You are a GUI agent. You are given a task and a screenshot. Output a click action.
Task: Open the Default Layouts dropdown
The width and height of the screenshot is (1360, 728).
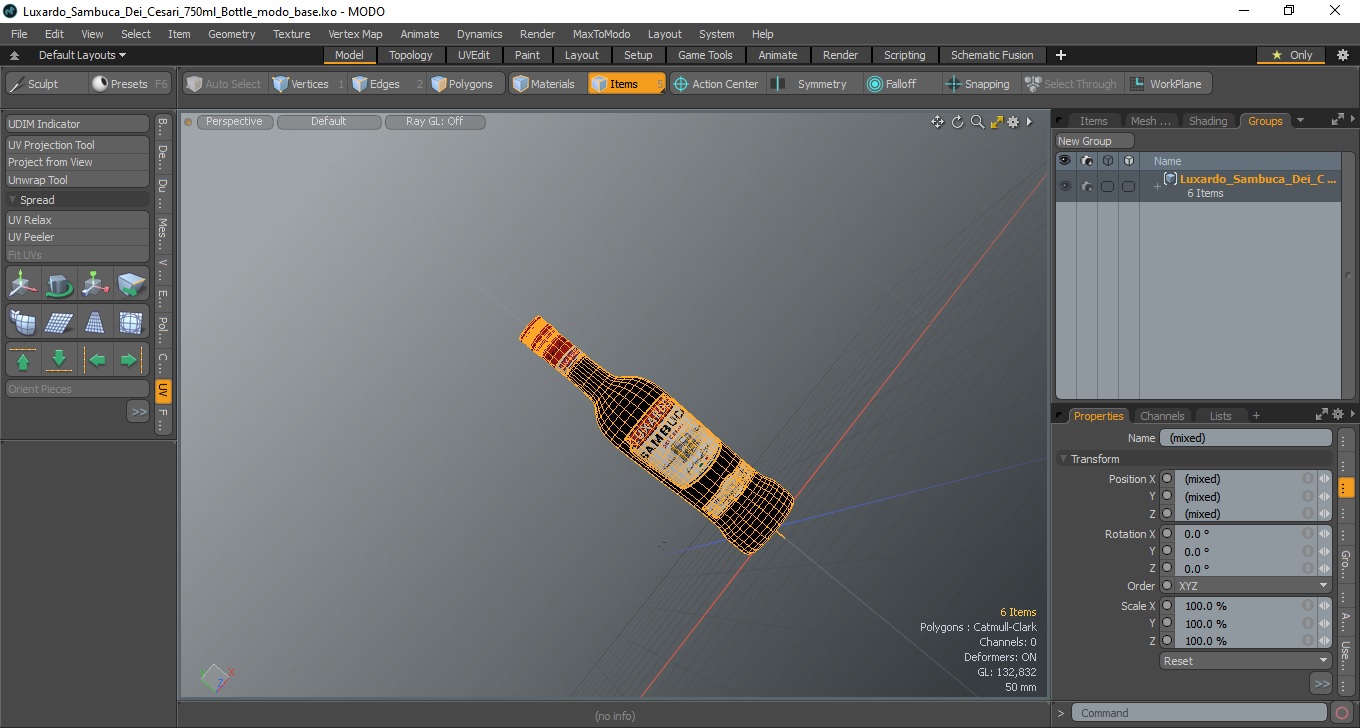click(82, 55)
